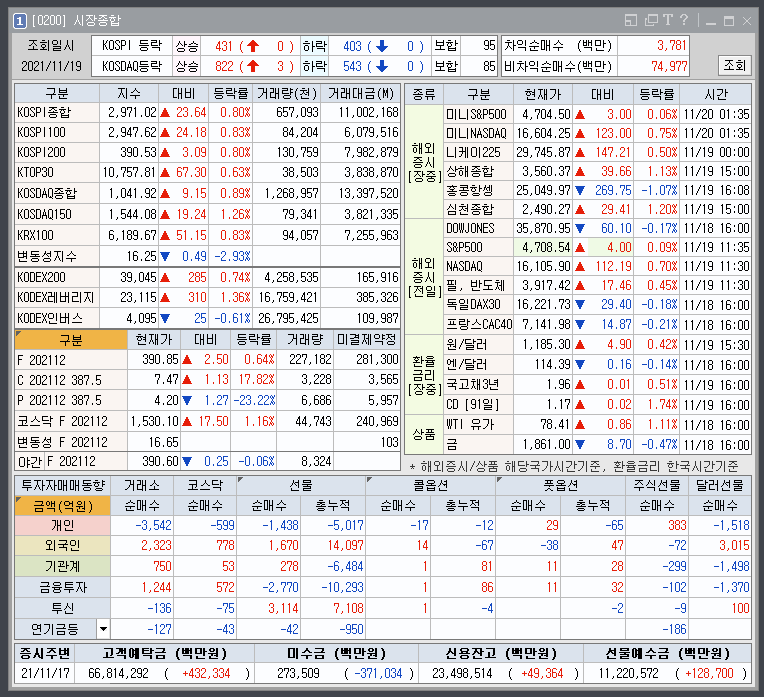764x697 pixels.
Task: Toggle the 금액(억원) unit header
Action: coord(63,506)
